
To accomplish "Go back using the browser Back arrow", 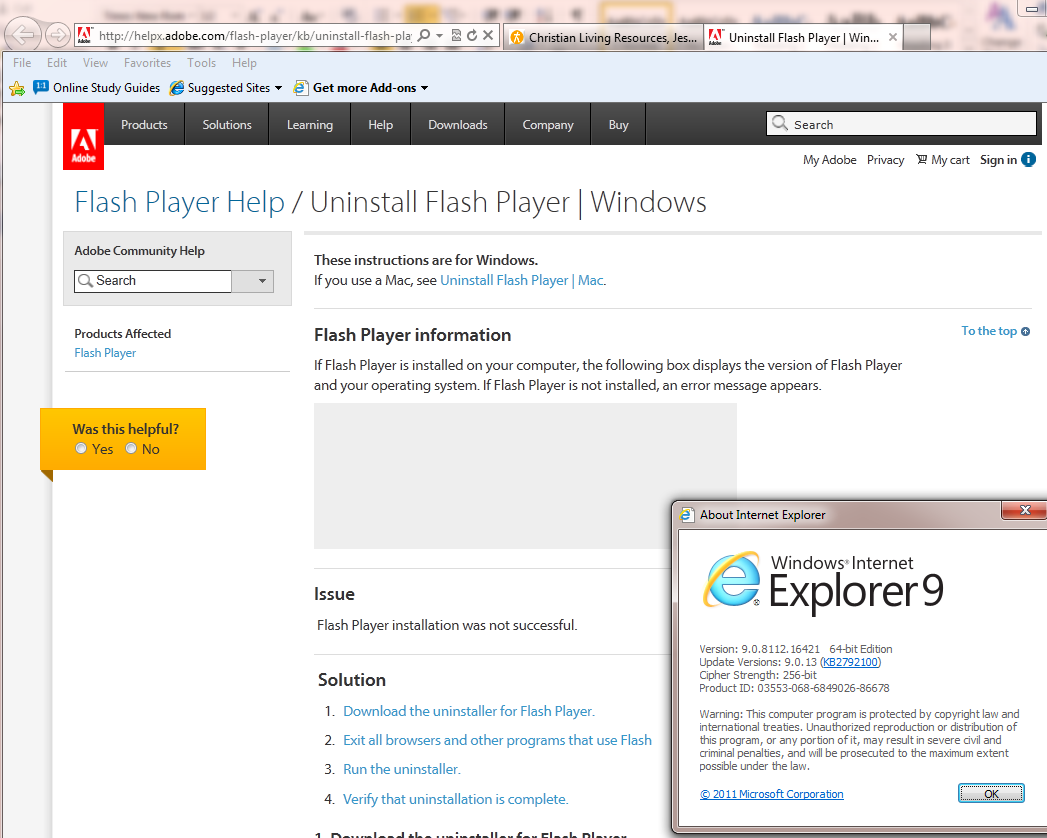I will pyautogui.click(x=23, y=34).
